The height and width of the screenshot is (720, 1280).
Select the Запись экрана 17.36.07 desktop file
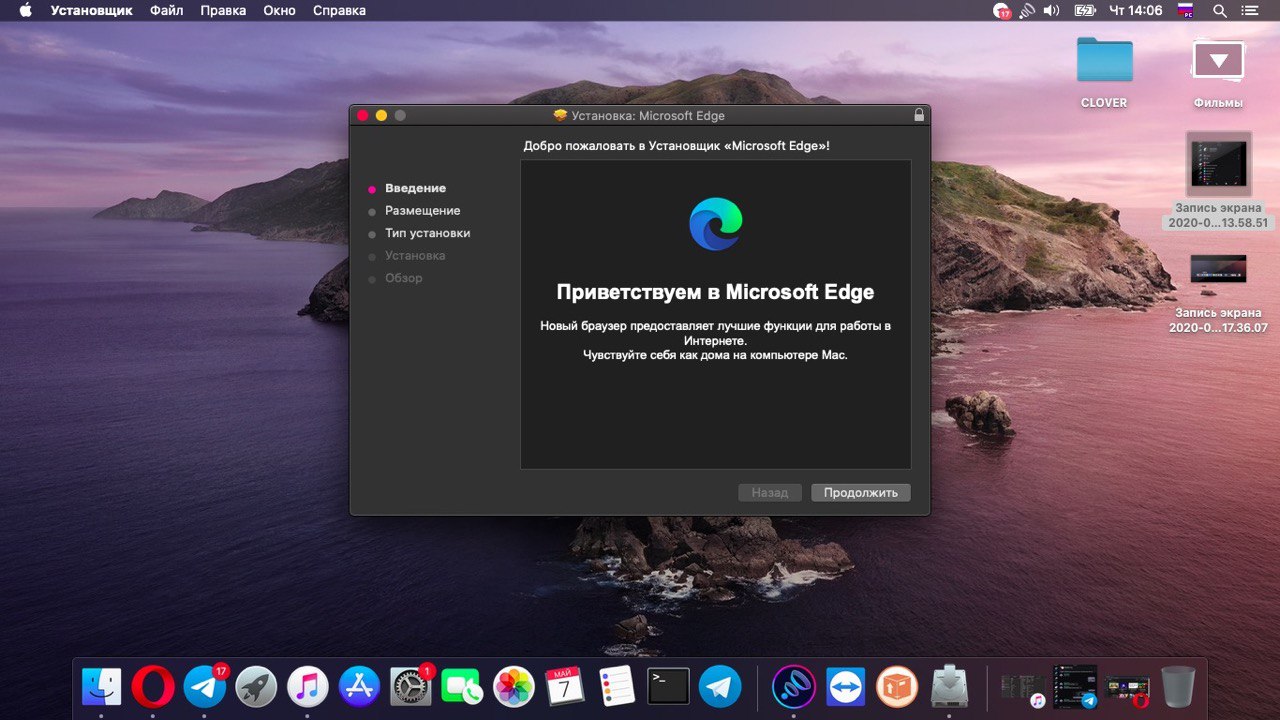(1218, 292)
